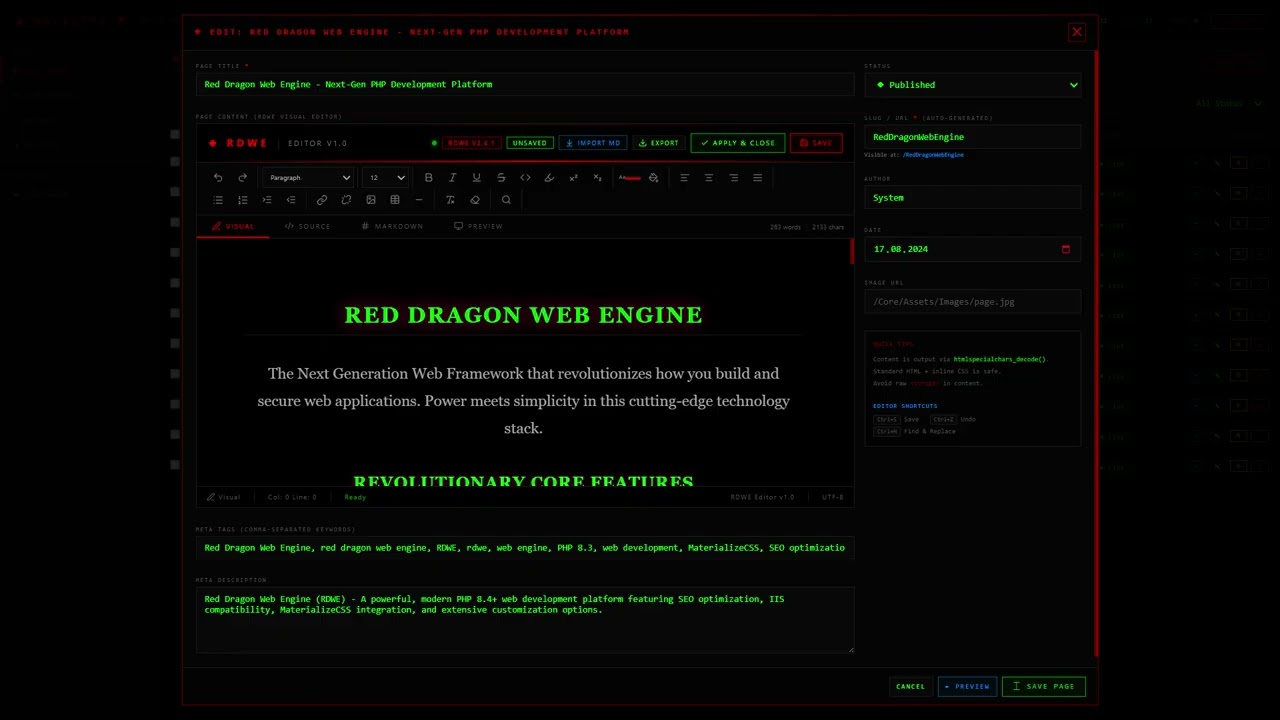Switch to the Source tab
This screenshot has width=1280, height=720.
pyautogui.click(x=307, y=226)
